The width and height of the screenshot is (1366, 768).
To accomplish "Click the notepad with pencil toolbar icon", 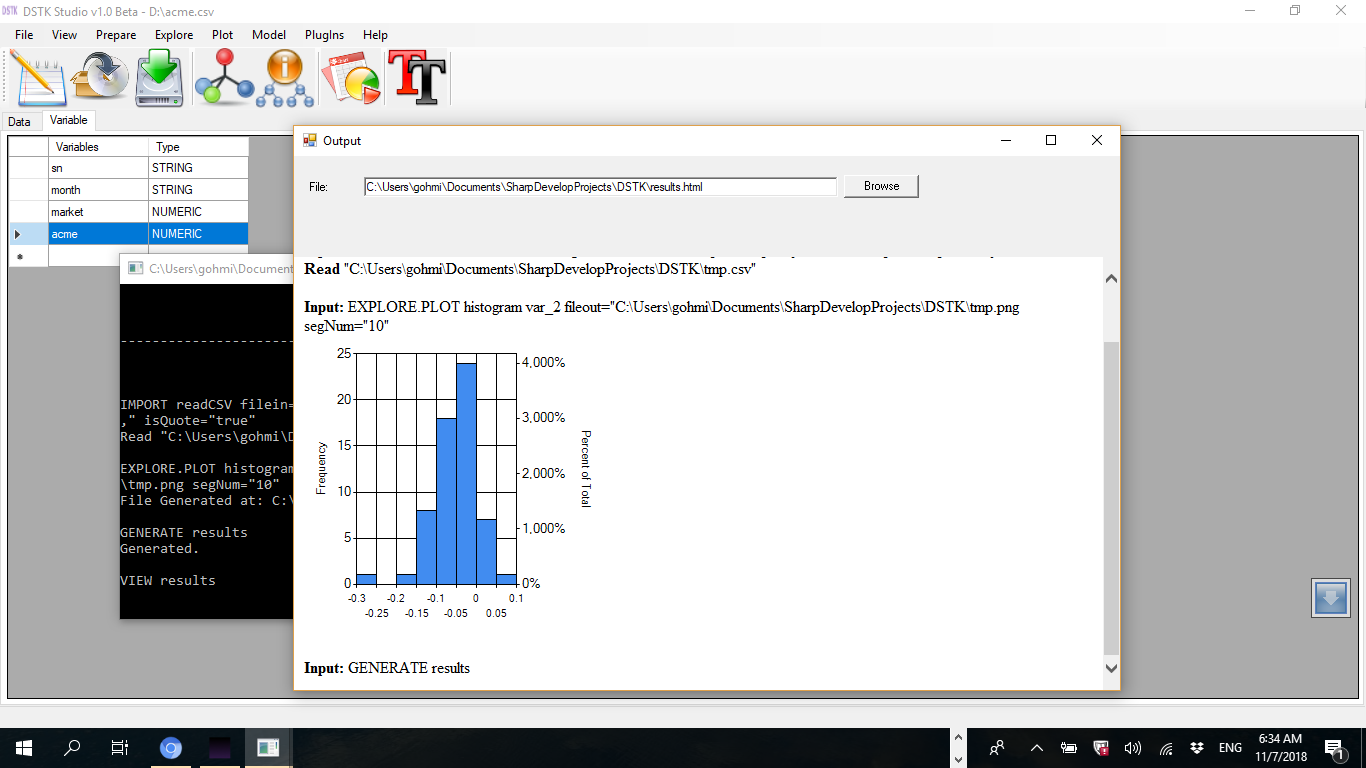I will point(38,78).
